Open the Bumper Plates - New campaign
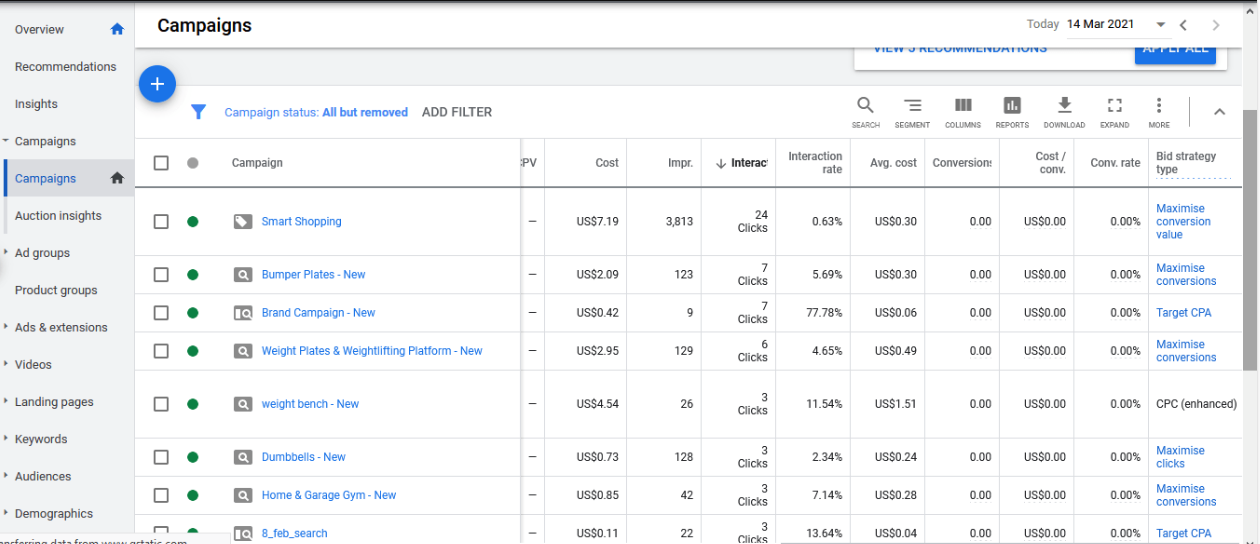Screen dimensions: 1260x544 [313, 275]
